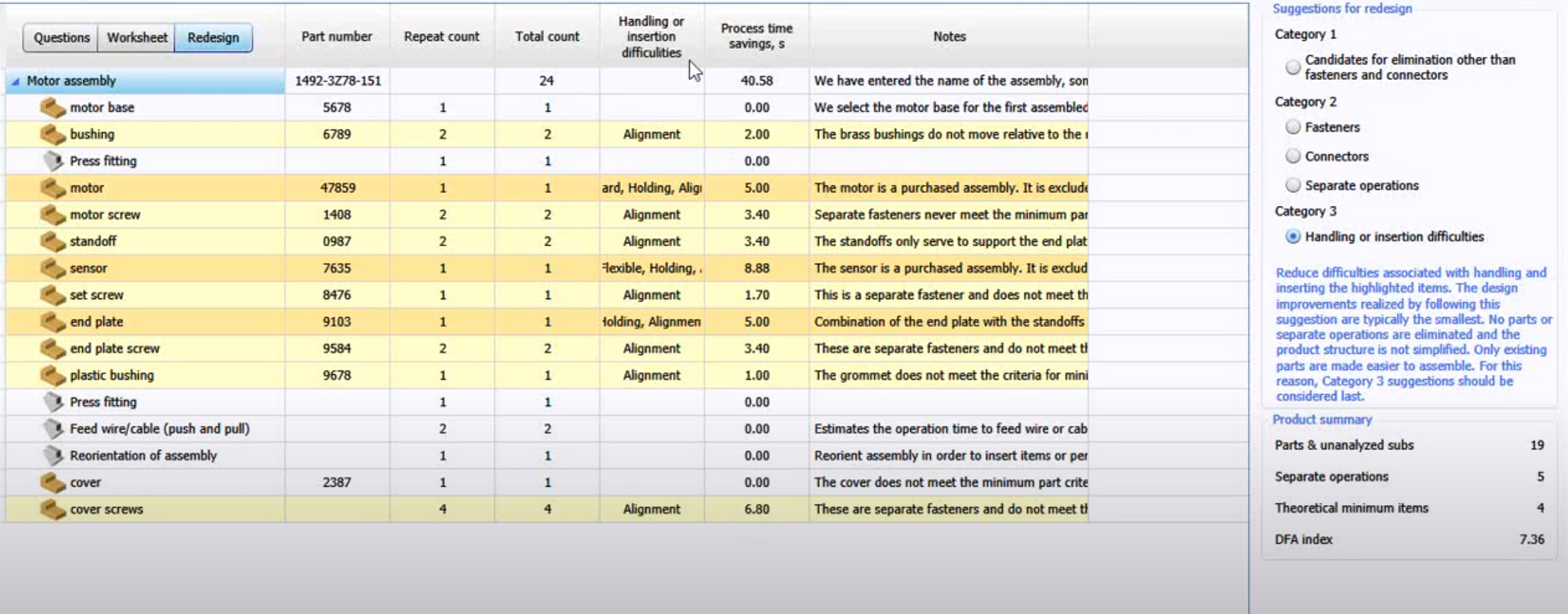
Task: Click the Parts & unanalyzed subs value 19
Action: tap(1537, 446)
